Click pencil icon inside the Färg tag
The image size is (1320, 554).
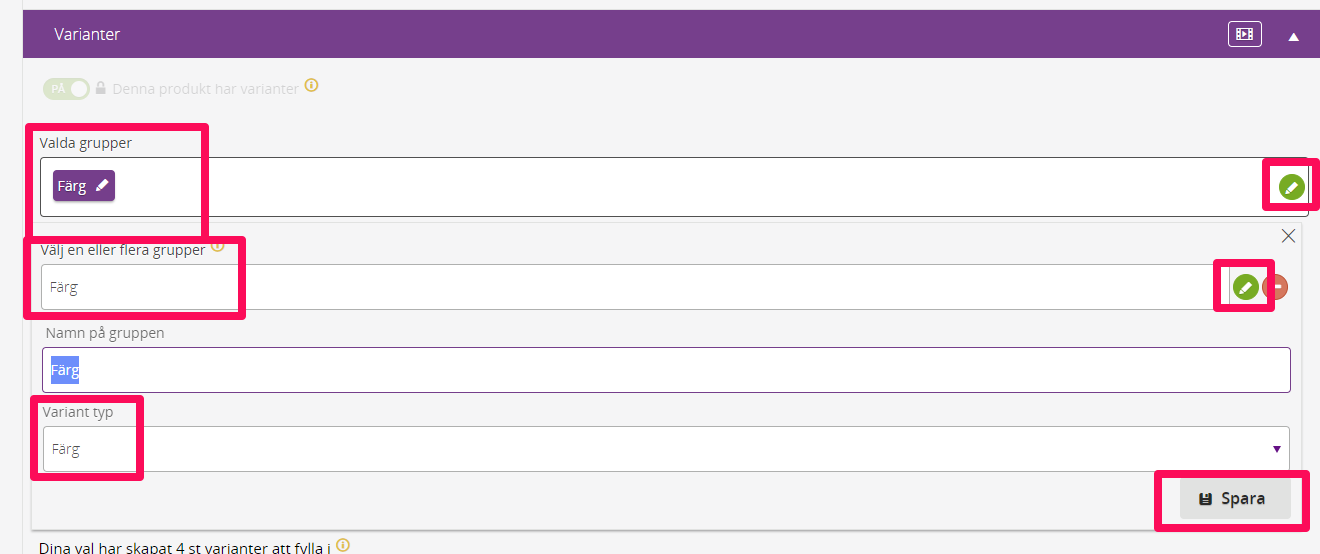click(101, 186)
